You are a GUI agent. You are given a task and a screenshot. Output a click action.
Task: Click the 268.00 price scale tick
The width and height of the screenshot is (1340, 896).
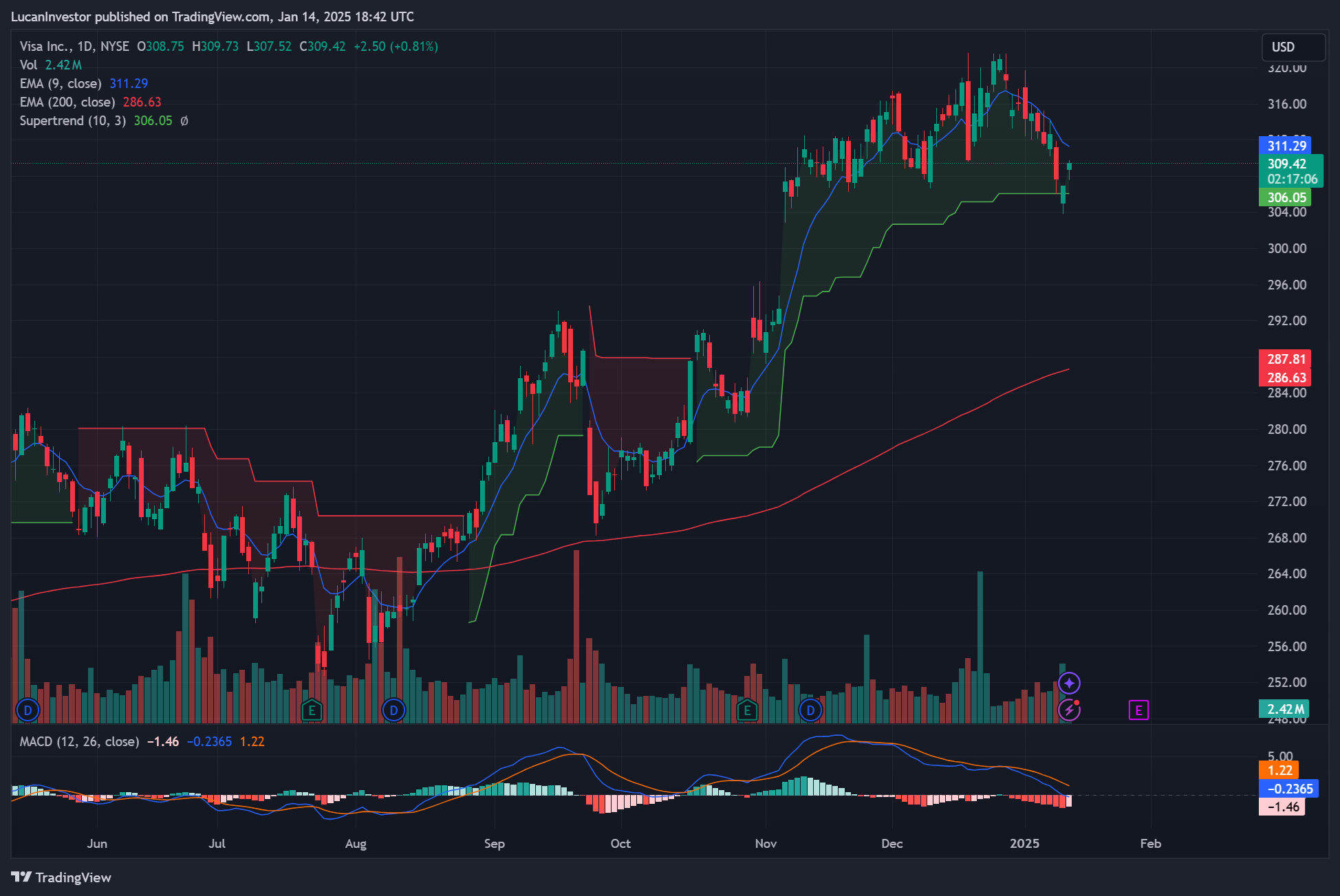1287,538
